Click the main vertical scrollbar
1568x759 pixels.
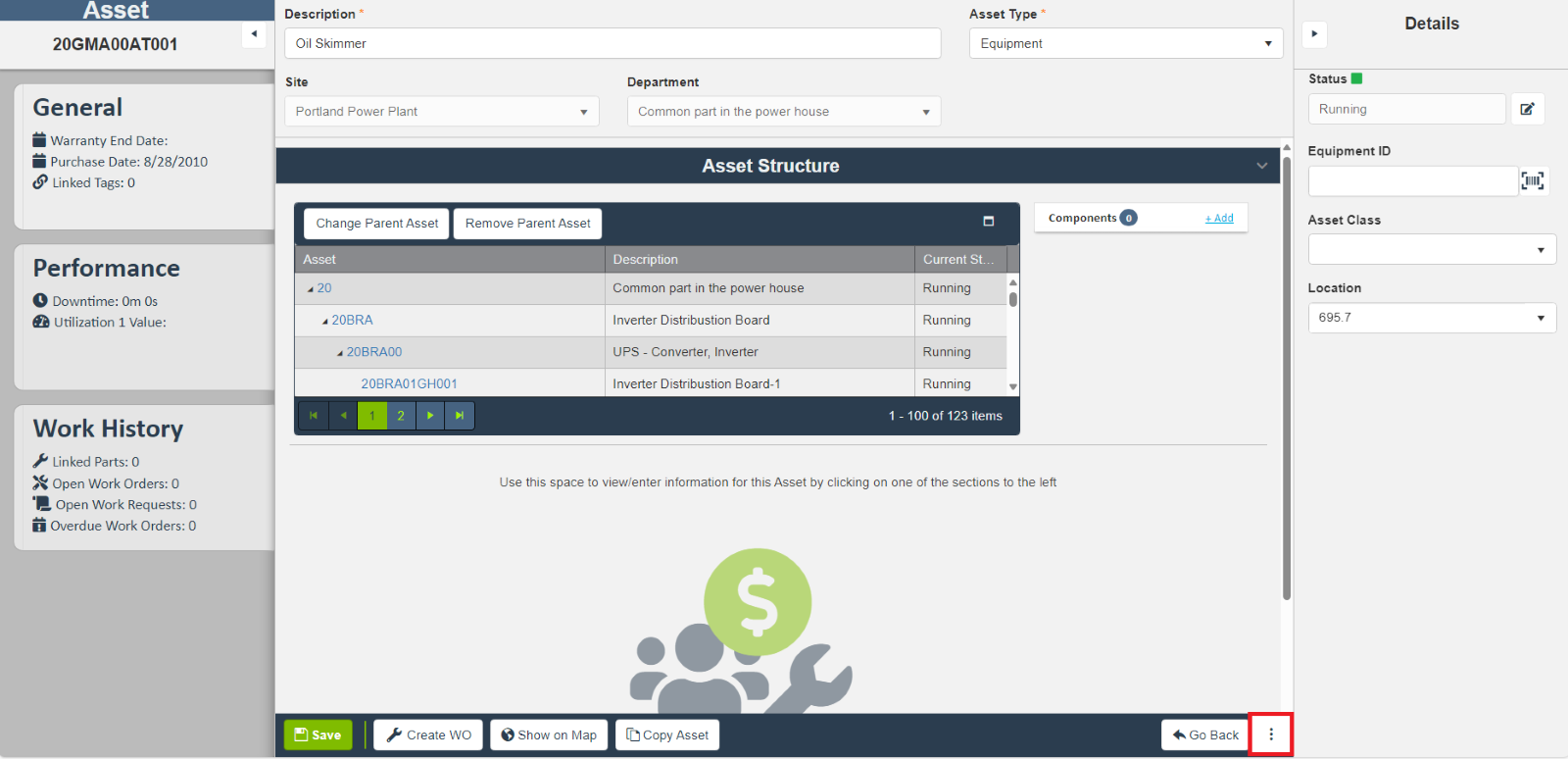point(1286,373)
